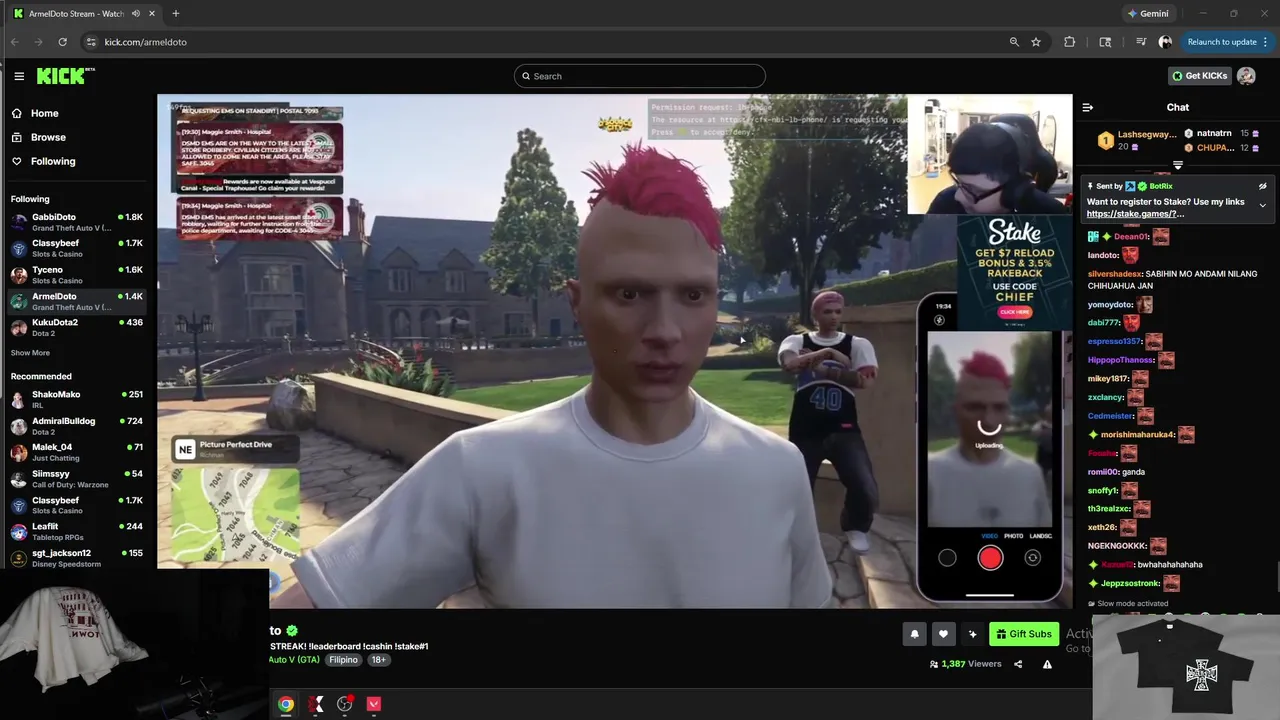This screenshot has width=1280, height=720.
Task: Click natnatrn gifter entry
Action: [1222, 133]
